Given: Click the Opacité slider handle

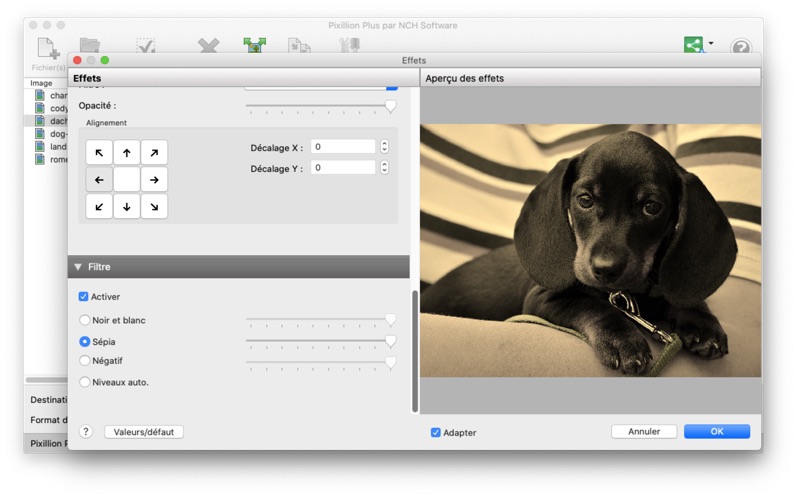Looking at the screenshot, I should 390,107.
